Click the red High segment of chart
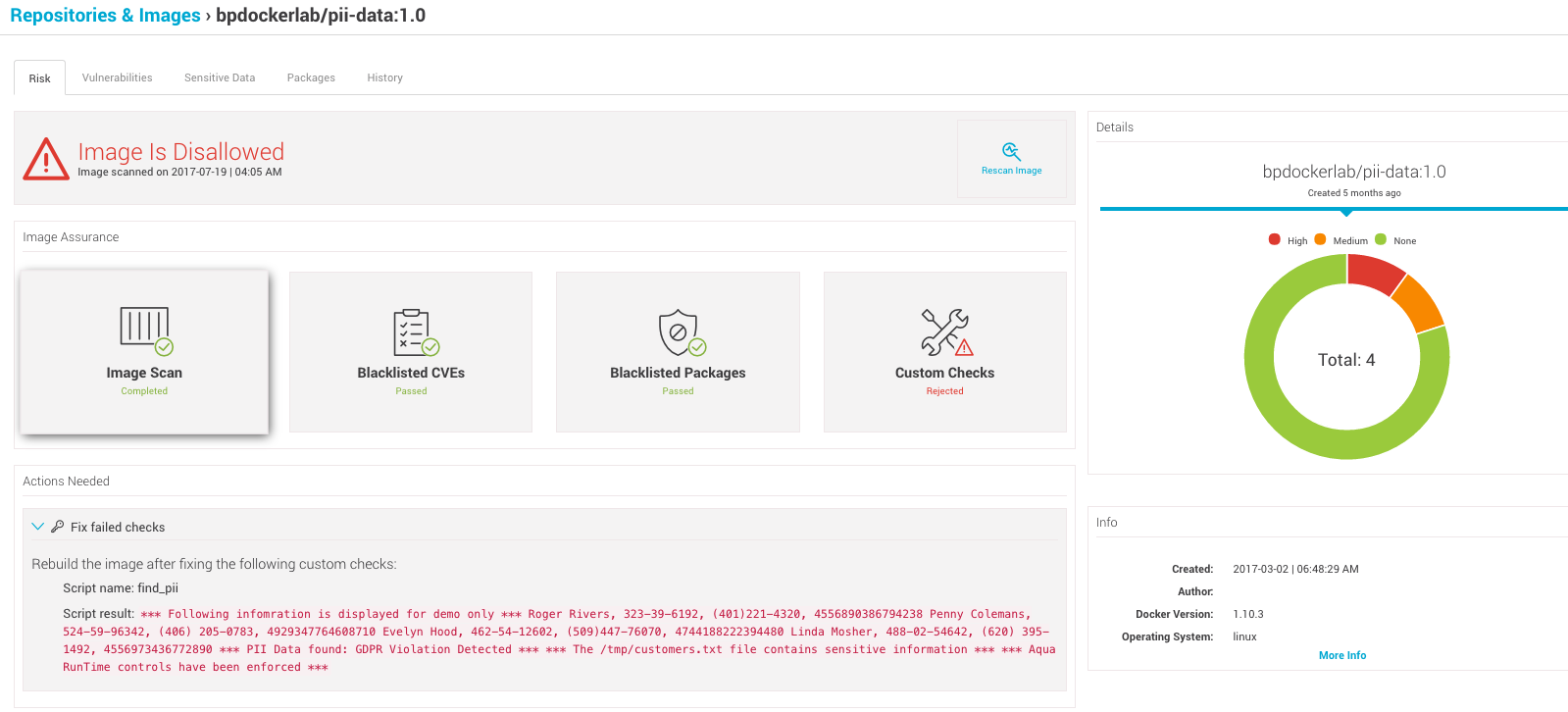The image size is (1568, 712). click(x=1374, y=272)
